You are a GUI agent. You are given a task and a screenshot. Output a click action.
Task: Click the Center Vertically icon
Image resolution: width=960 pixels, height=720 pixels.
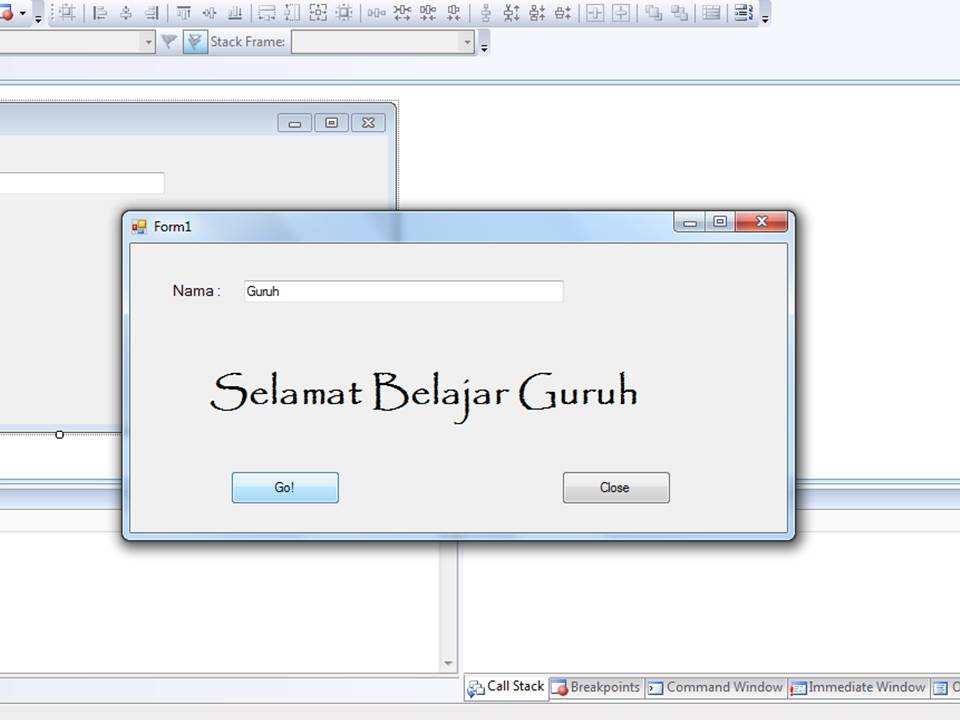[621, 12]
